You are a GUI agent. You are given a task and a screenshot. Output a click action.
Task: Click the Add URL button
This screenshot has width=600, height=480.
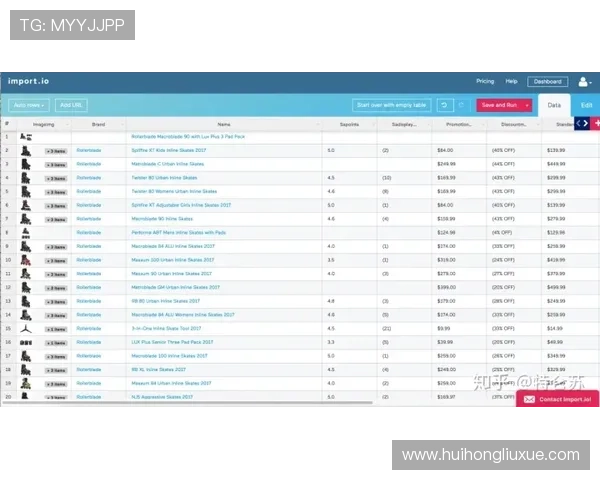[71, 105]
